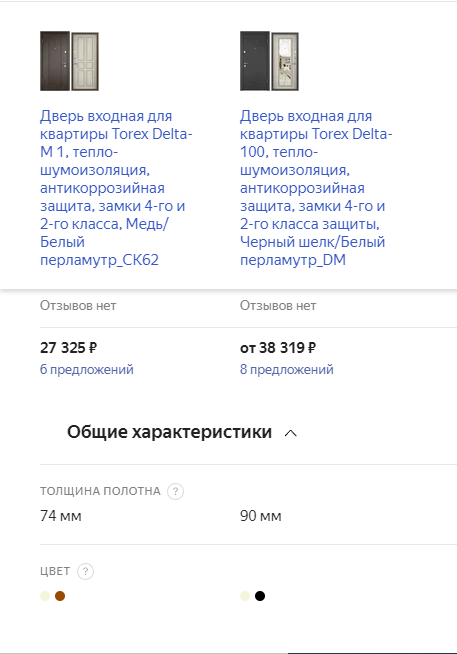Image resolution: width=457 pixels, height=654 pixels.
Task: Click the 27 325 ₽ price
Action: click(x=69, y=347)
